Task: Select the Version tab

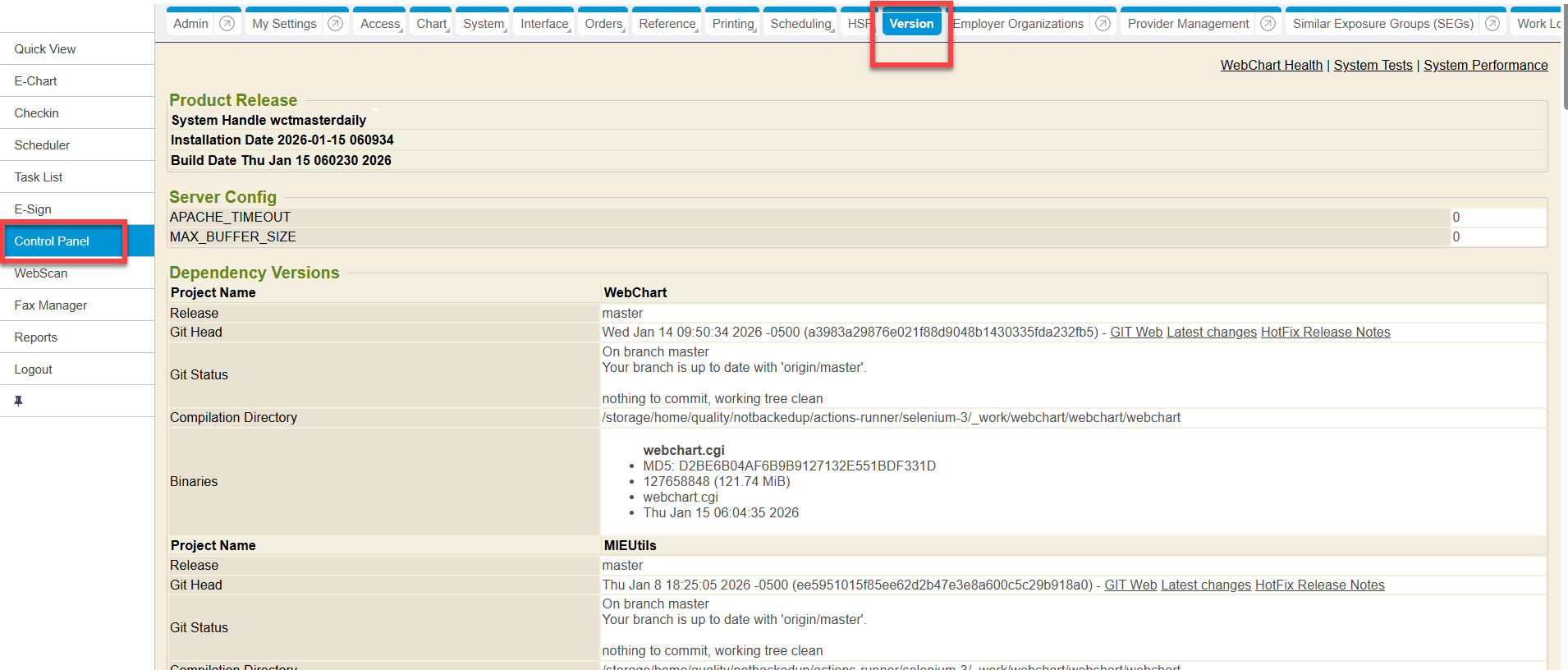Action: point(911,24)
